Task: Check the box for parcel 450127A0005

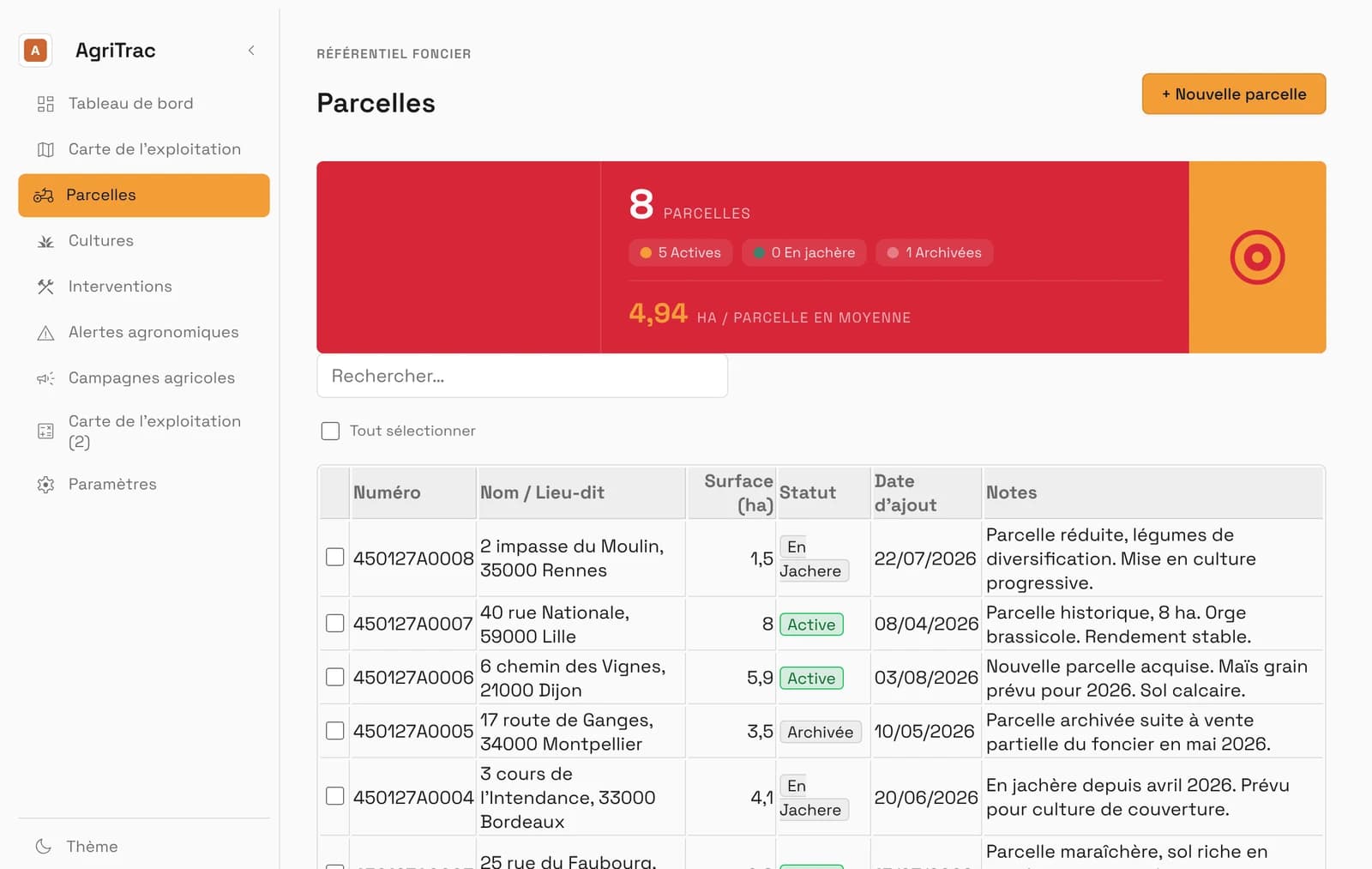Action: click(x=335, y=731)
